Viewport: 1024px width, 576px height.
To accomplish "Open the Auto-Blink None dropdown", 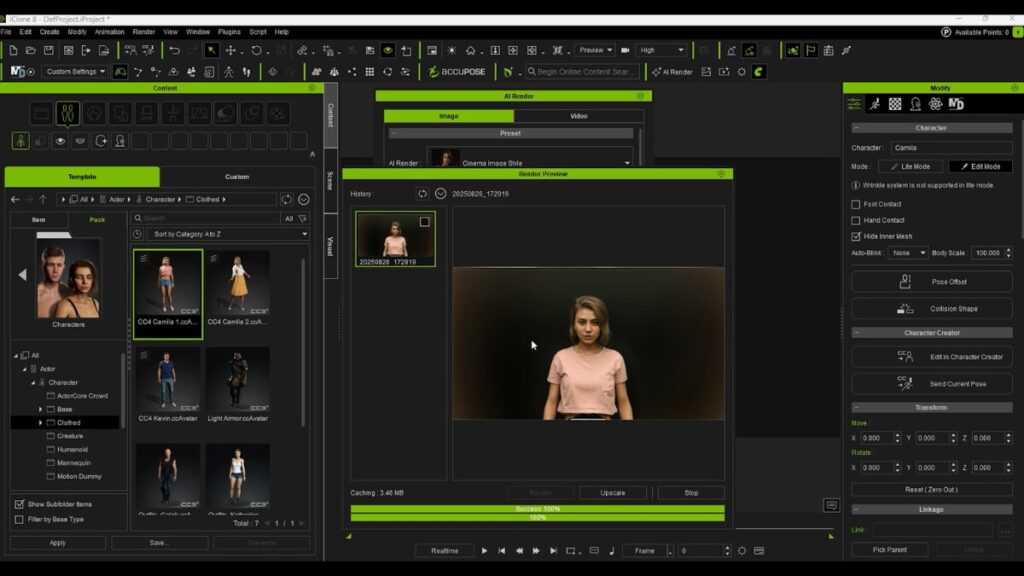I will [x=908, y=253].
